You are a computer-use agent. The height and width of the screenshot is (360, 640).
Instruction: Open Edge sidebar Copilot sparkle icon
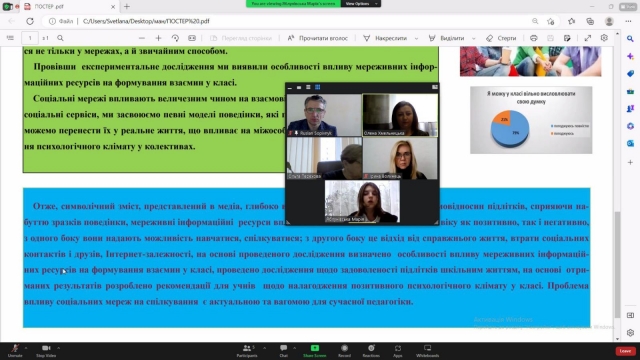630,56
